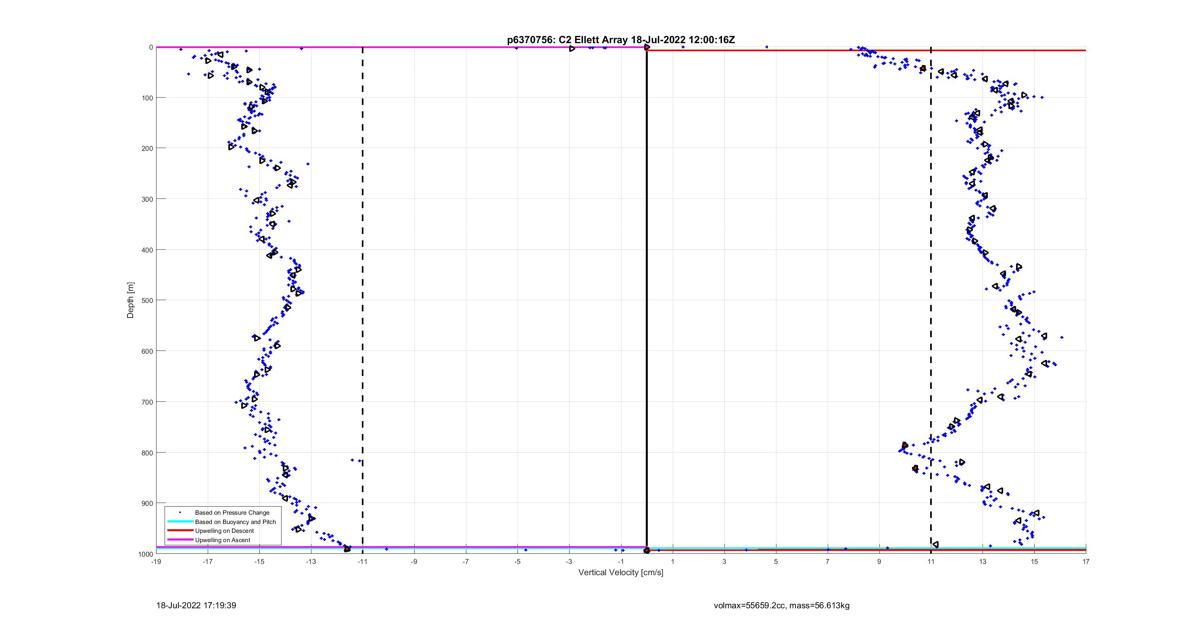Image resolution: width=1200 pixels, height=622 pixels.
Task: Click the positive x-axis tick label "9"
Action: (880, 561)
